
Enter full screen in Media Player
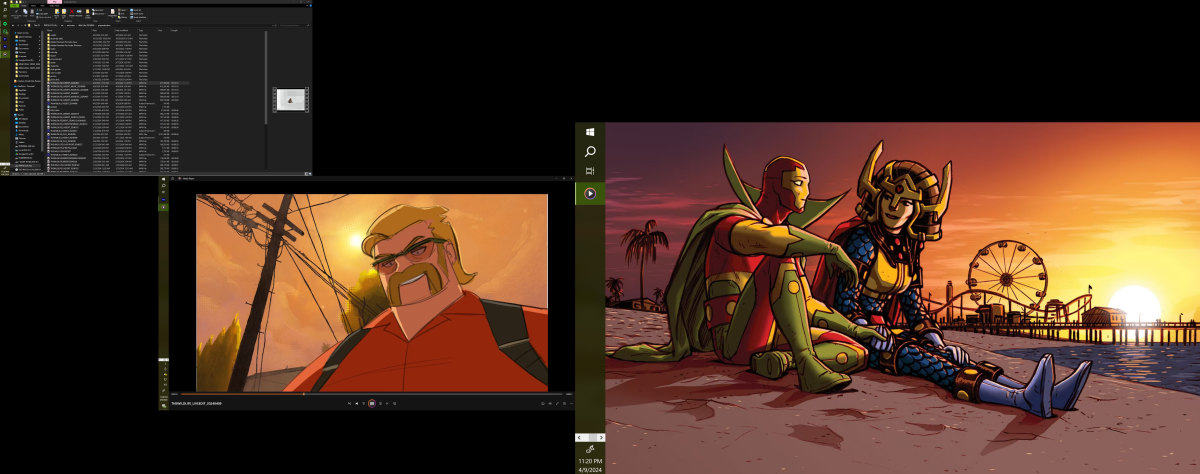[x=557, y=403]
